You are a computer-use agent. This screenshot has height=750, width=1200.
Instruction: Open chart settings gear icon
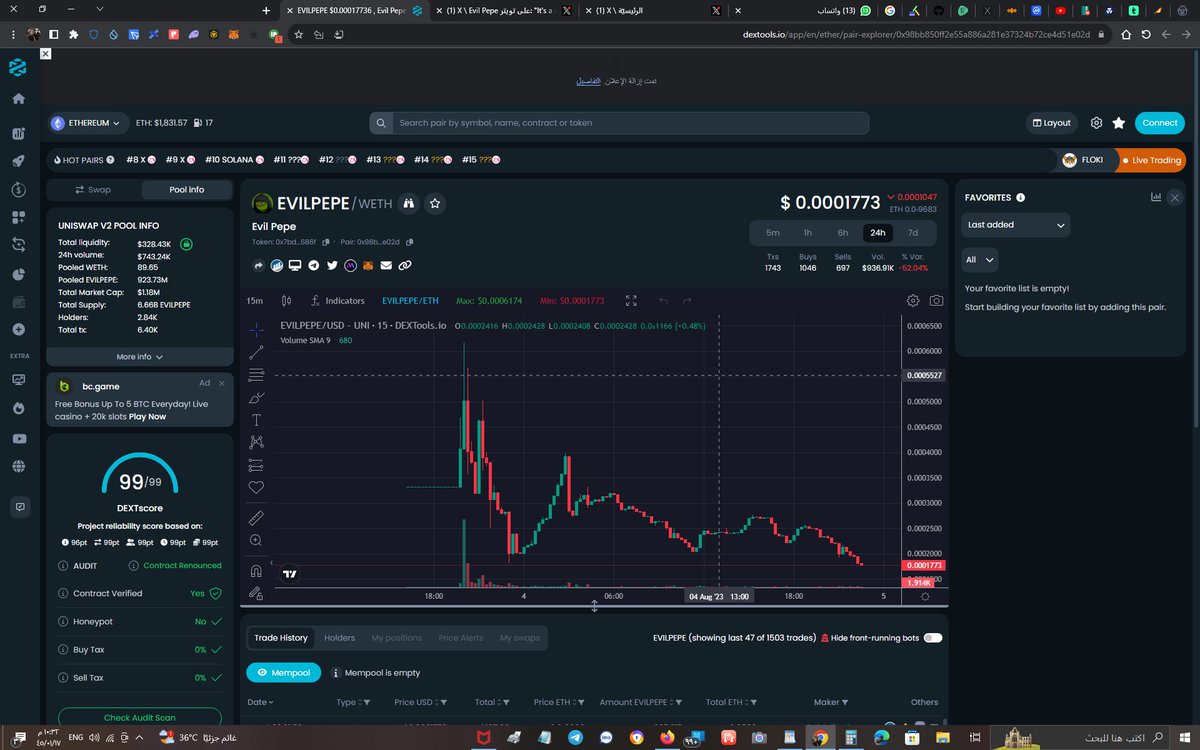[x=912, y=300]
